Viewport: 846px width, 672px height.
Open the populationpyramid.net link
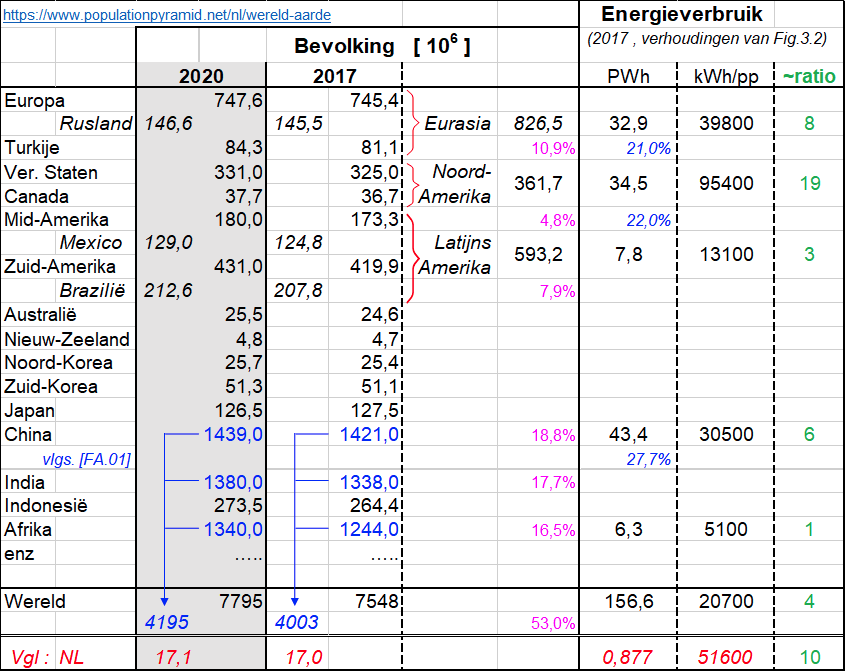(168, 15)
